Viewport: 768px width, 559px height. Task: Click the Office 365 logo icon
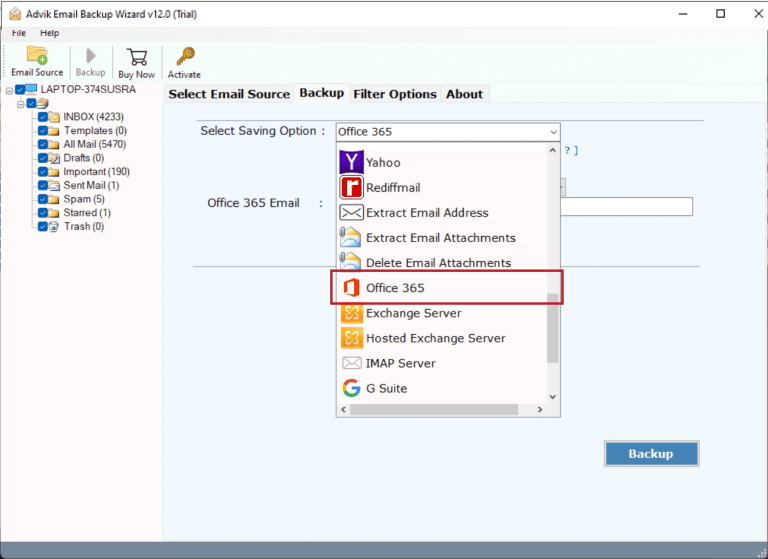pos(351,288)
